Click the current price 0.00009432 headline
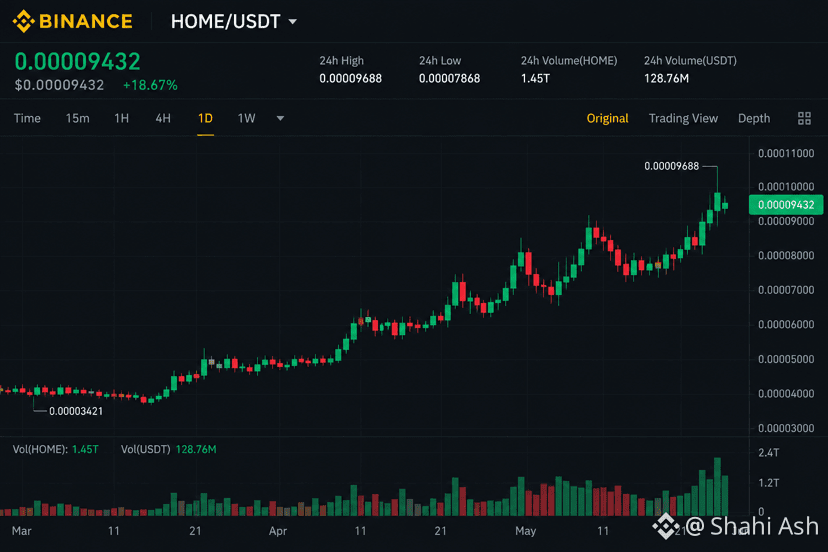This screenshot has width=828, height=552. 77,61
